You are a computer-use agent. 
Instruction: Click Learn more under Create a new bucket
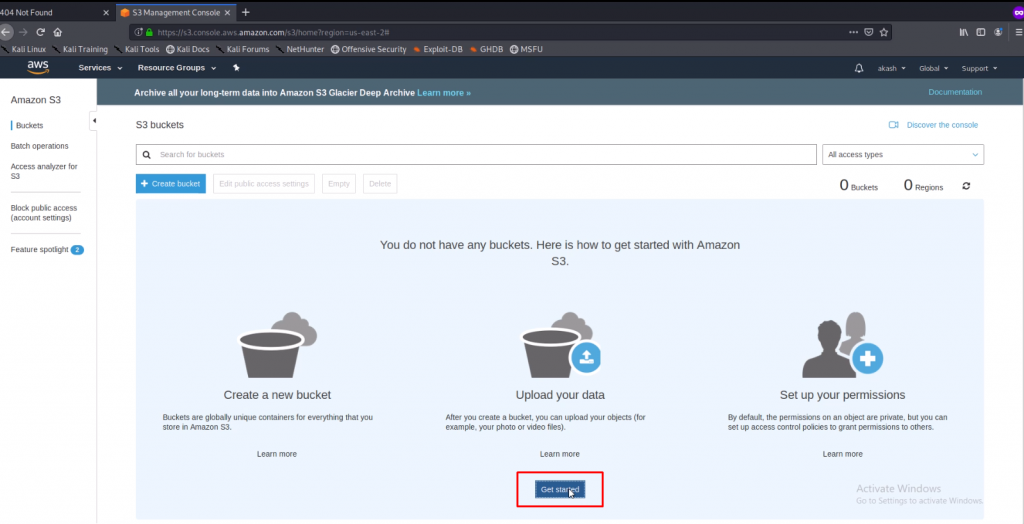(277, 454)
